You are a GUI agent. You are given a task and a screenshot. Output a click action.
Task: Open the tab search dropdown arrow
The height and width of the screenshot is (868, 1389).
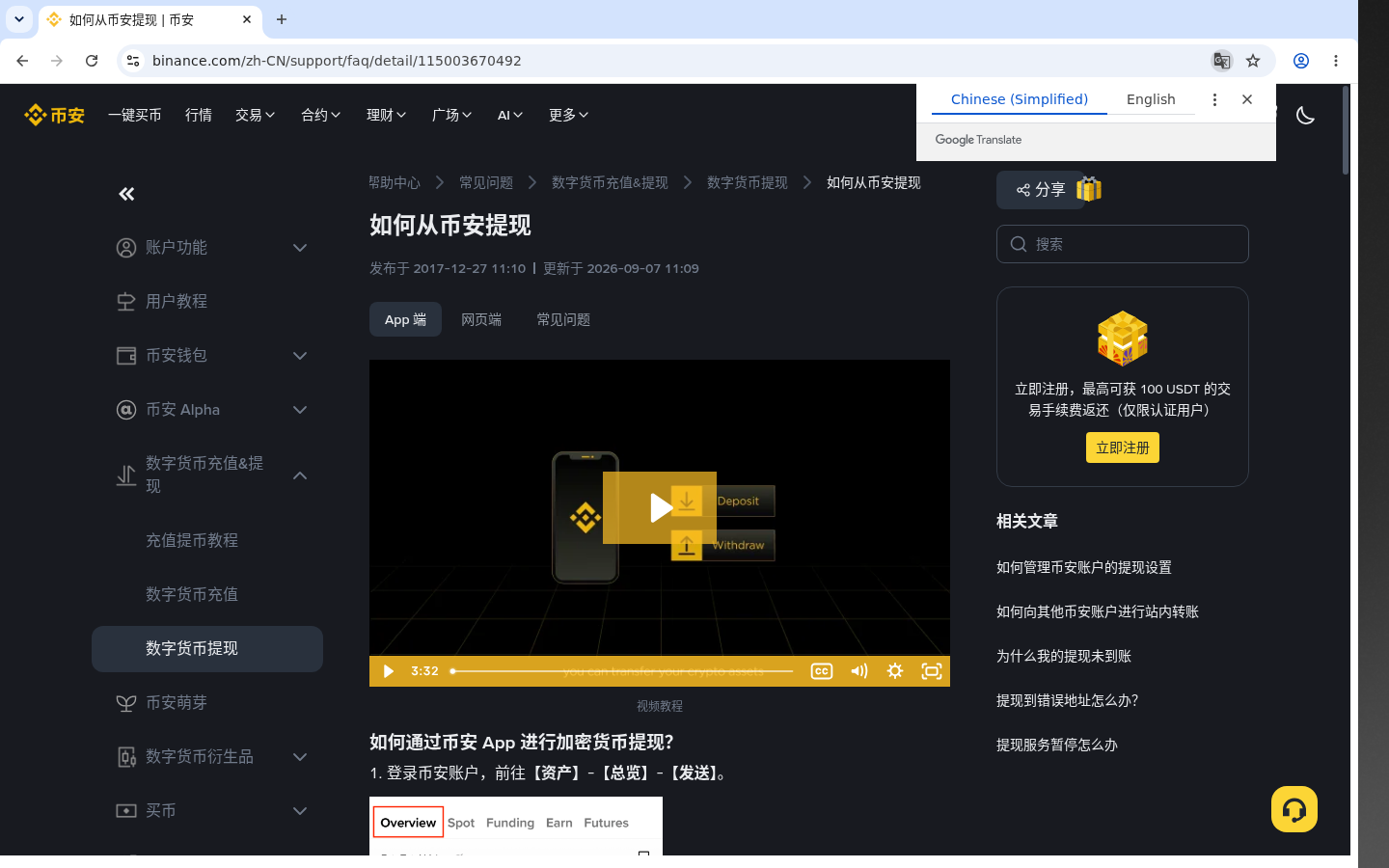pyautogui.click(x=19, y=19)
